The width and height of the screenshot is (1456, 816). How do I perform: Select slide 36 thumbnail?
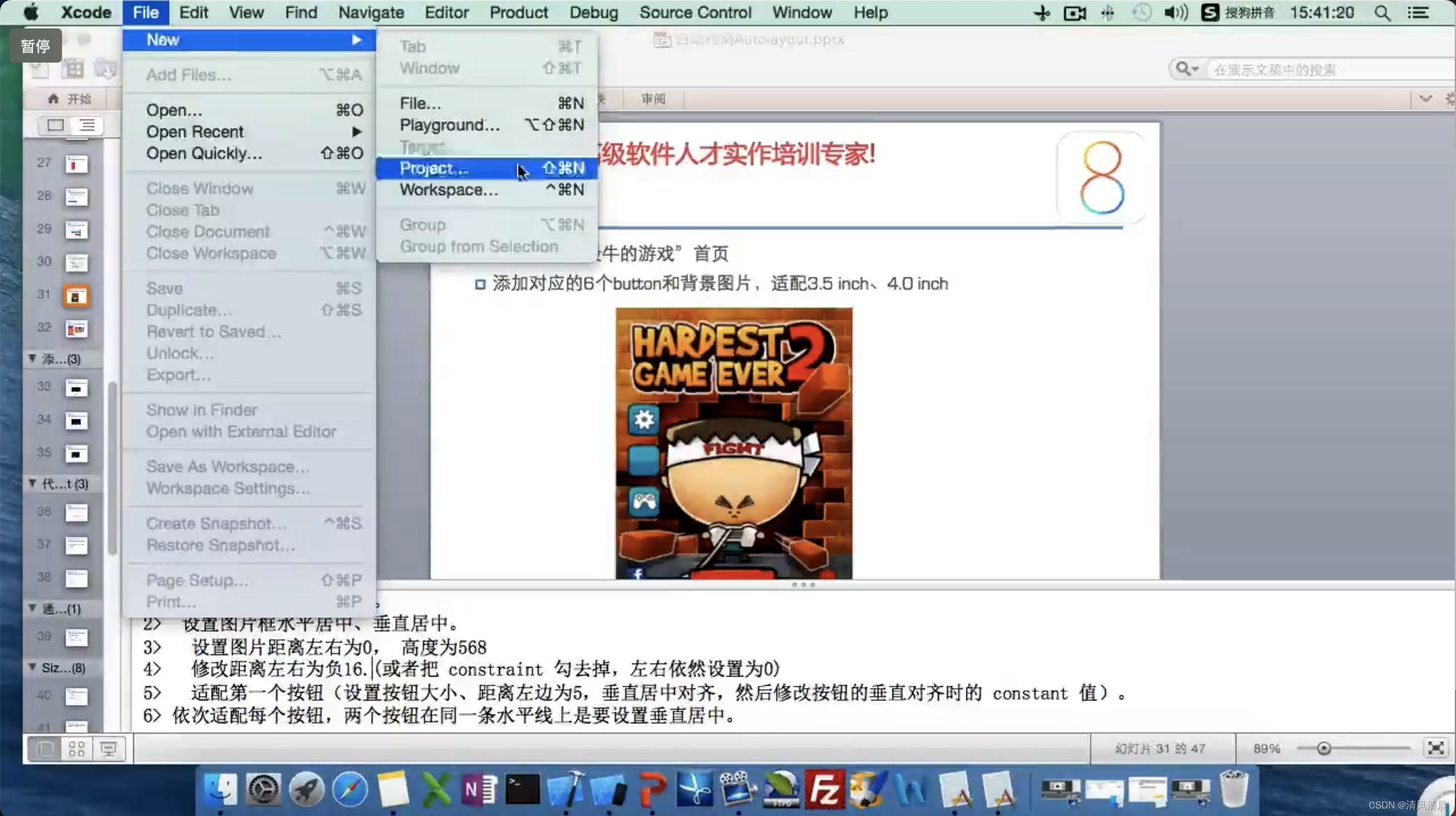tap(76, 513)
